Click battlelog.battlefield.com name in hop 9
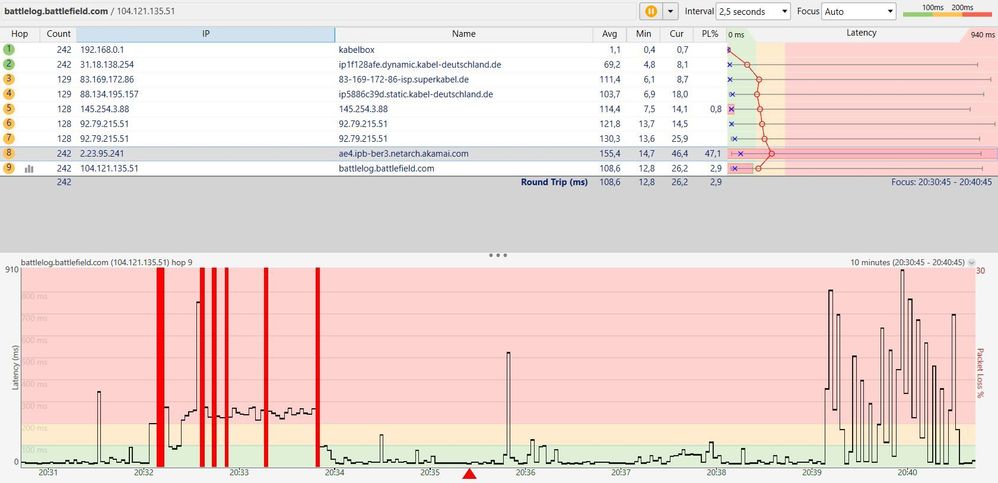Viewport: 998px width, 483px height. point(386,169)
